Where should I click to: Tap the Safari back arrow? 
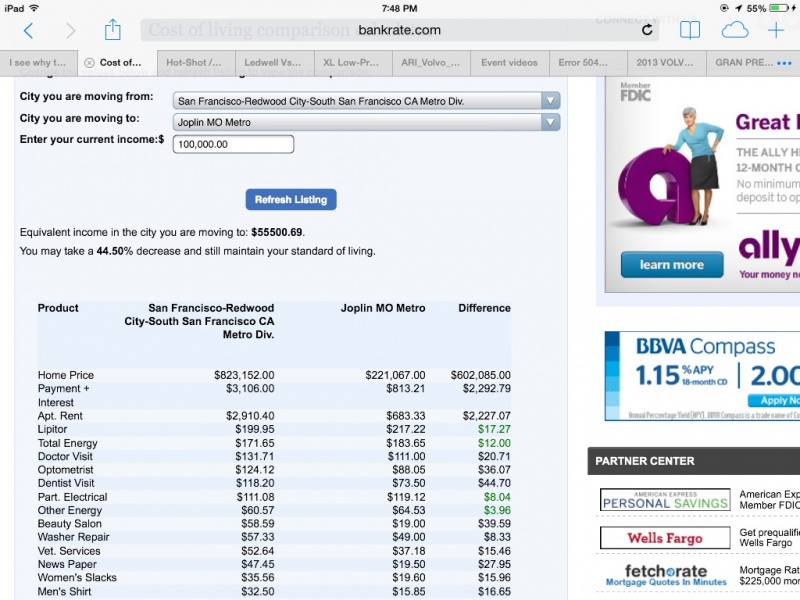click(29, 31)
